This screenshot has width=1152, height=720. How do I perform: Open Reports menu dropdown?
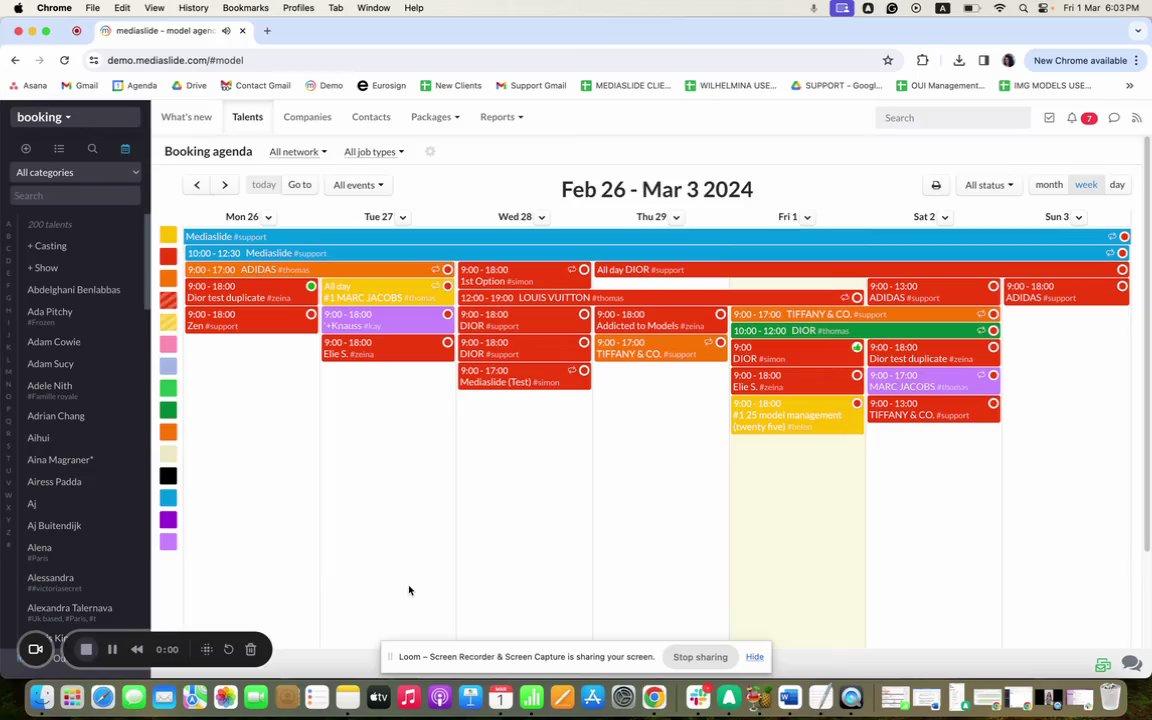tap(502, 117)
